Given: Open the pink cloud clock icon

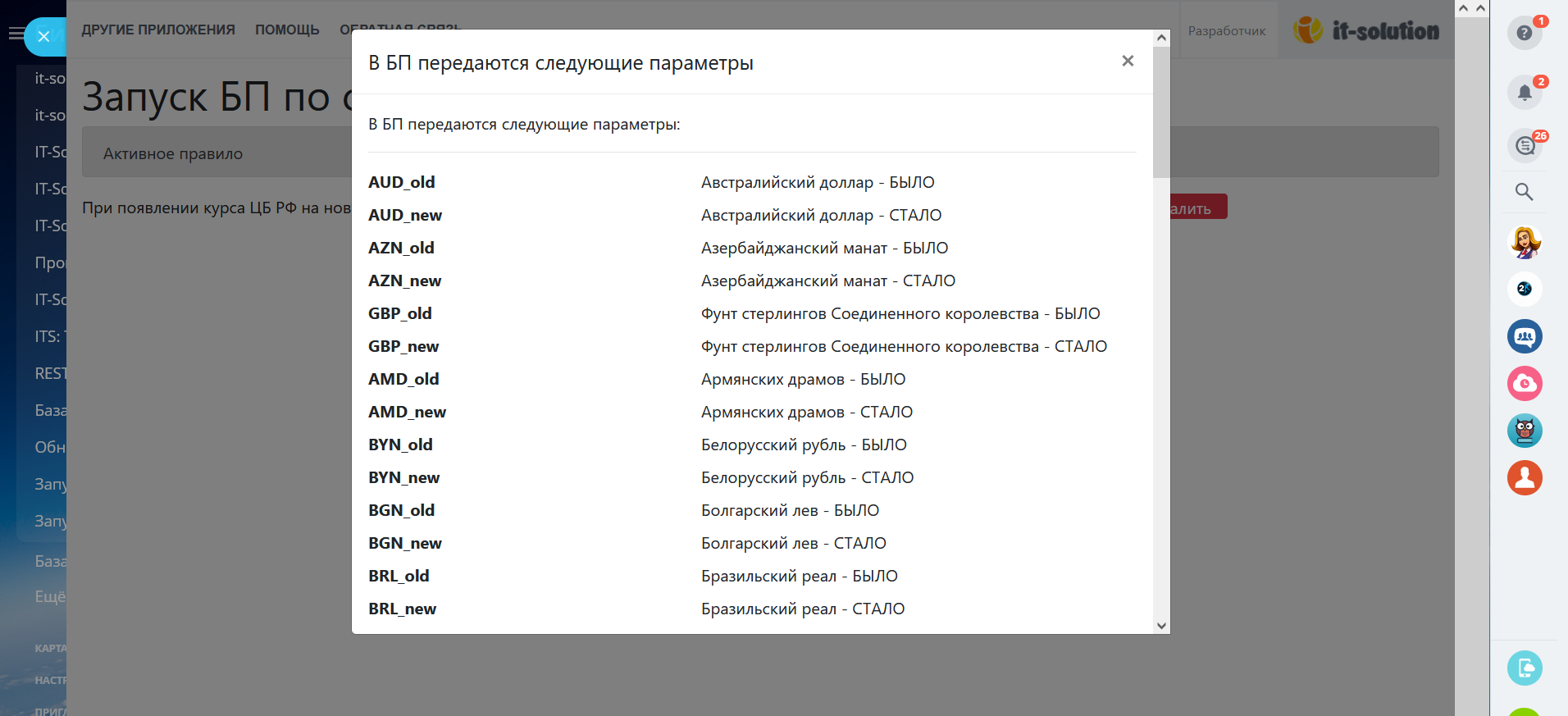Looking at the screenshot, I should (1525, 383).
